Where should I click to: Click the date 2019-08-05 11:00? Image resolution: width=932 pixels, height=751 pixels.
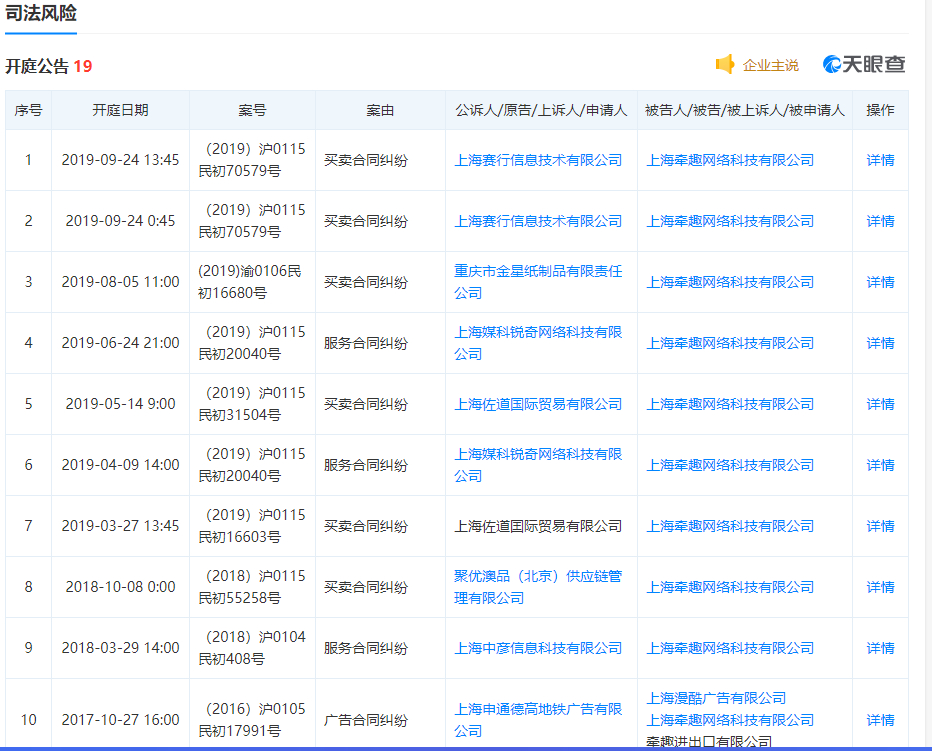click(x=120, y=282)
